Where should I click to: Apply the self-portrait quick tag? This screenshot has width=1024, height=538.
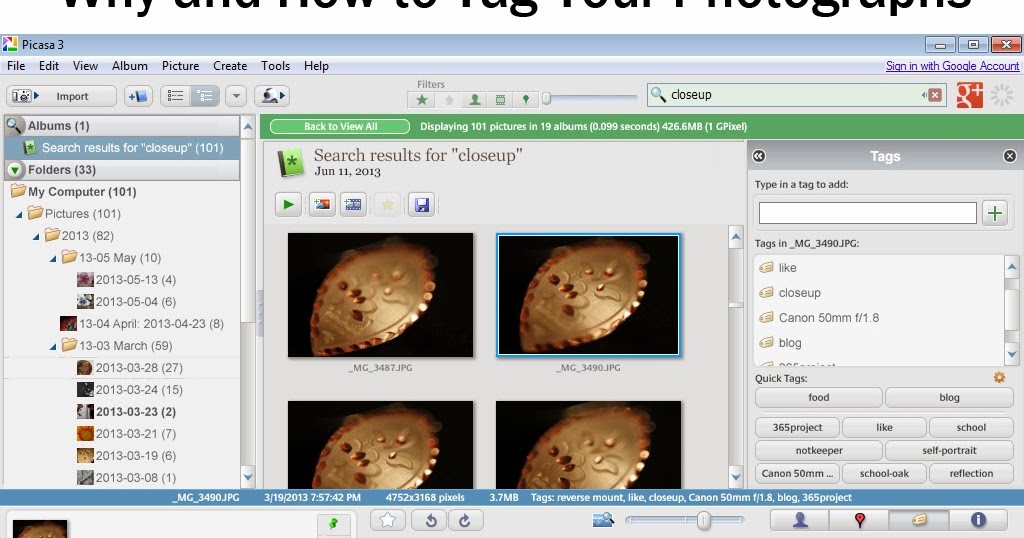click(949, 451)
